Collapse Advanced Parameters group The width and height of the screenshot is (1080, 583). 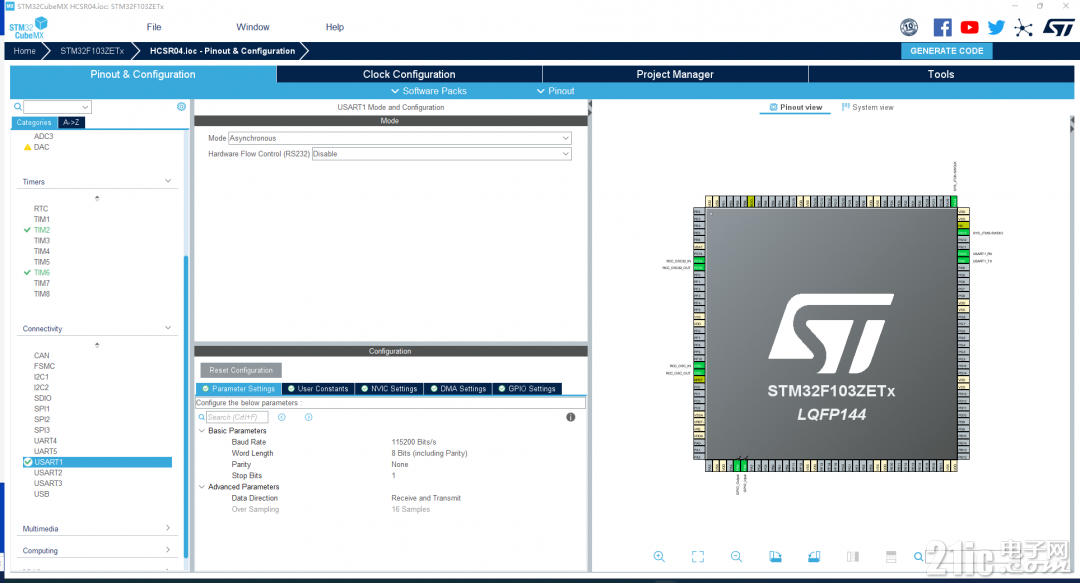pyautogui.click(x=202, y=487)
